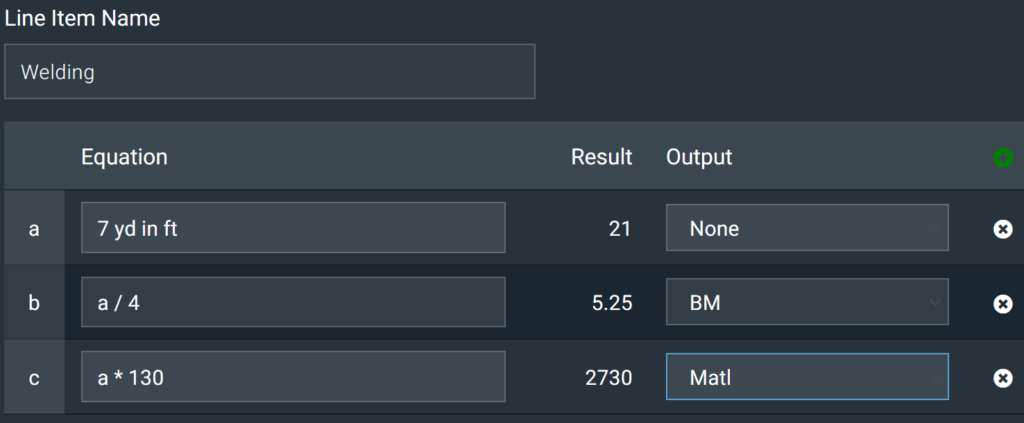The height and width of the screenshot is (423, 1024).
Task: Click the Result column header
Action: coord(601,157)
